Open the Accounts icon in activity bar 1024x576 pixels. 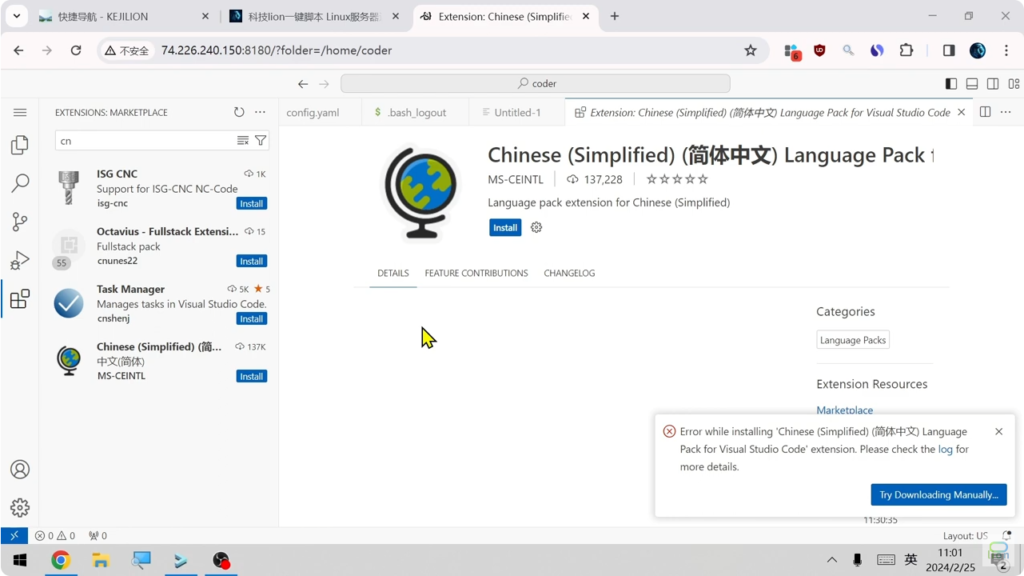tap(19, 469)
